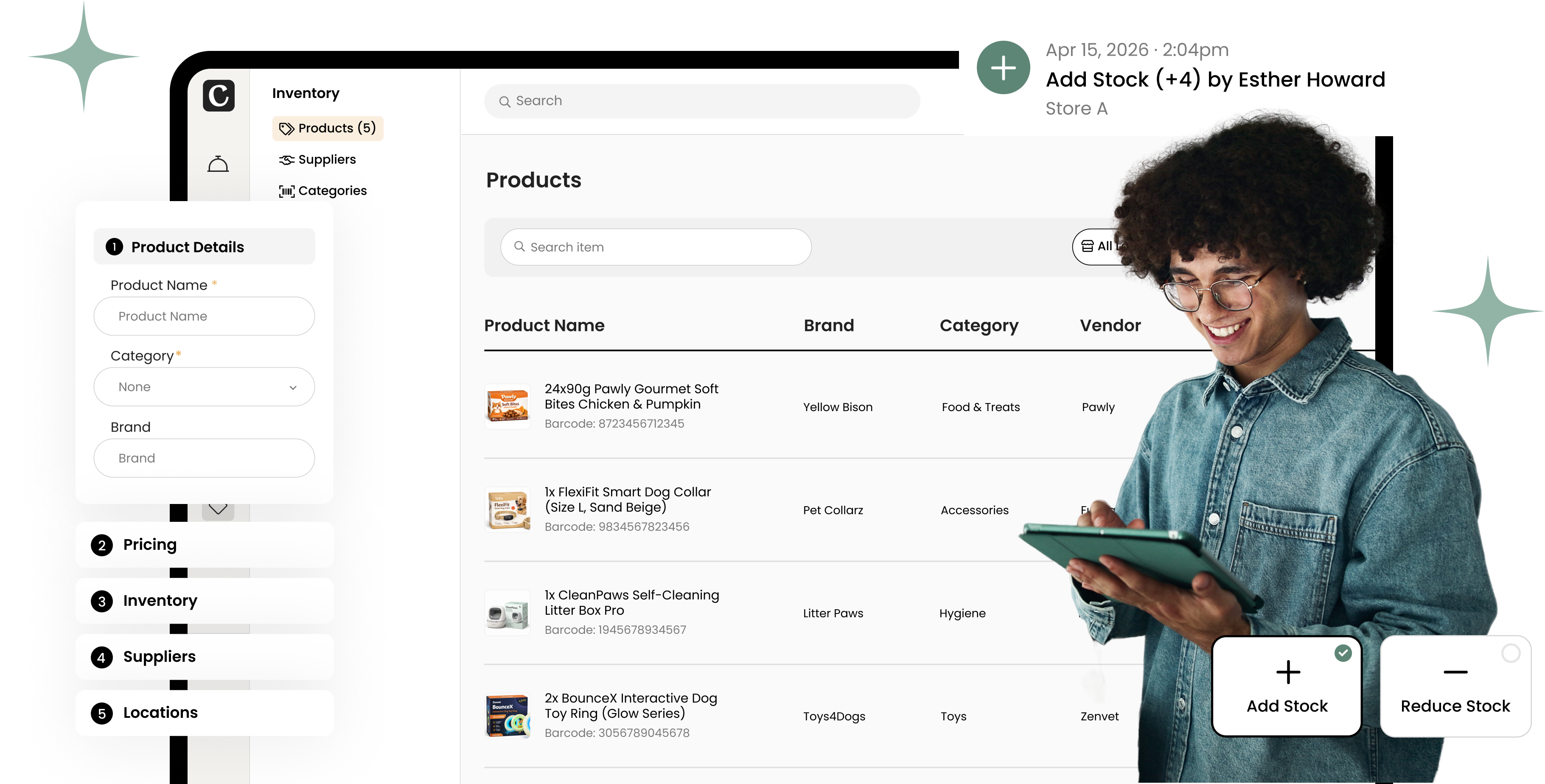Viewport: 1545px width, 784px height.
Task: Click the magnifier icon in top Search bar
Action: click(x=505, y=101)
